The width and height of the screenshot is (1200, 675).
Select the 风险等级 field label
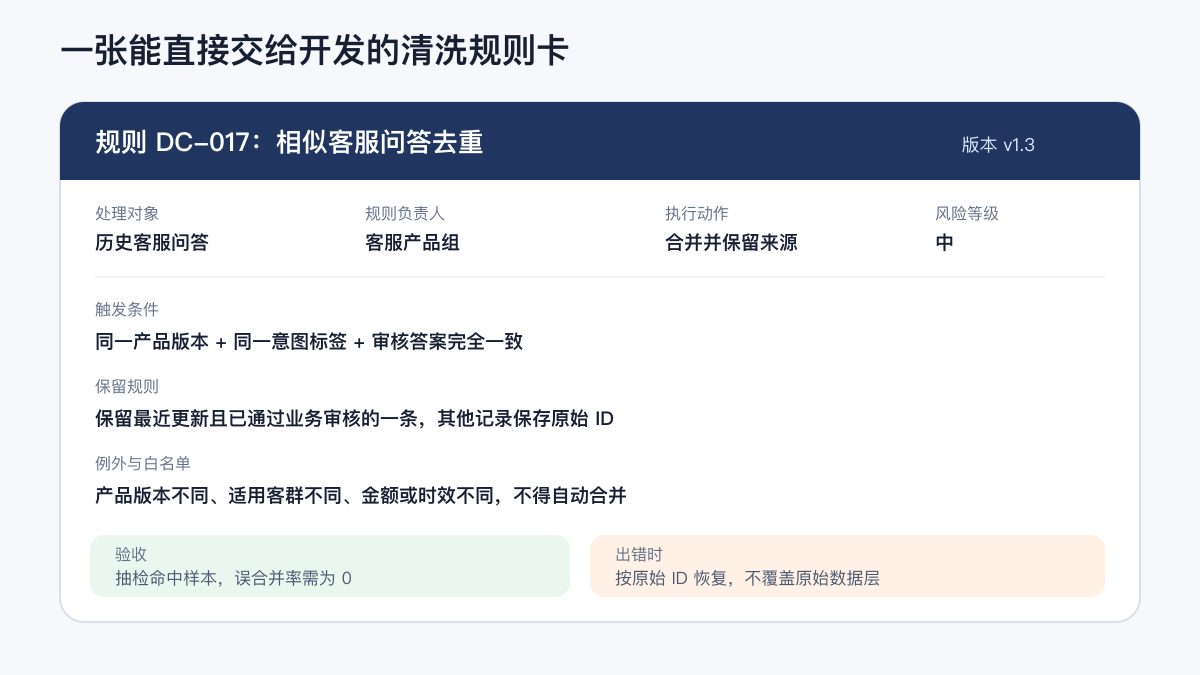[x=967, y=214]
